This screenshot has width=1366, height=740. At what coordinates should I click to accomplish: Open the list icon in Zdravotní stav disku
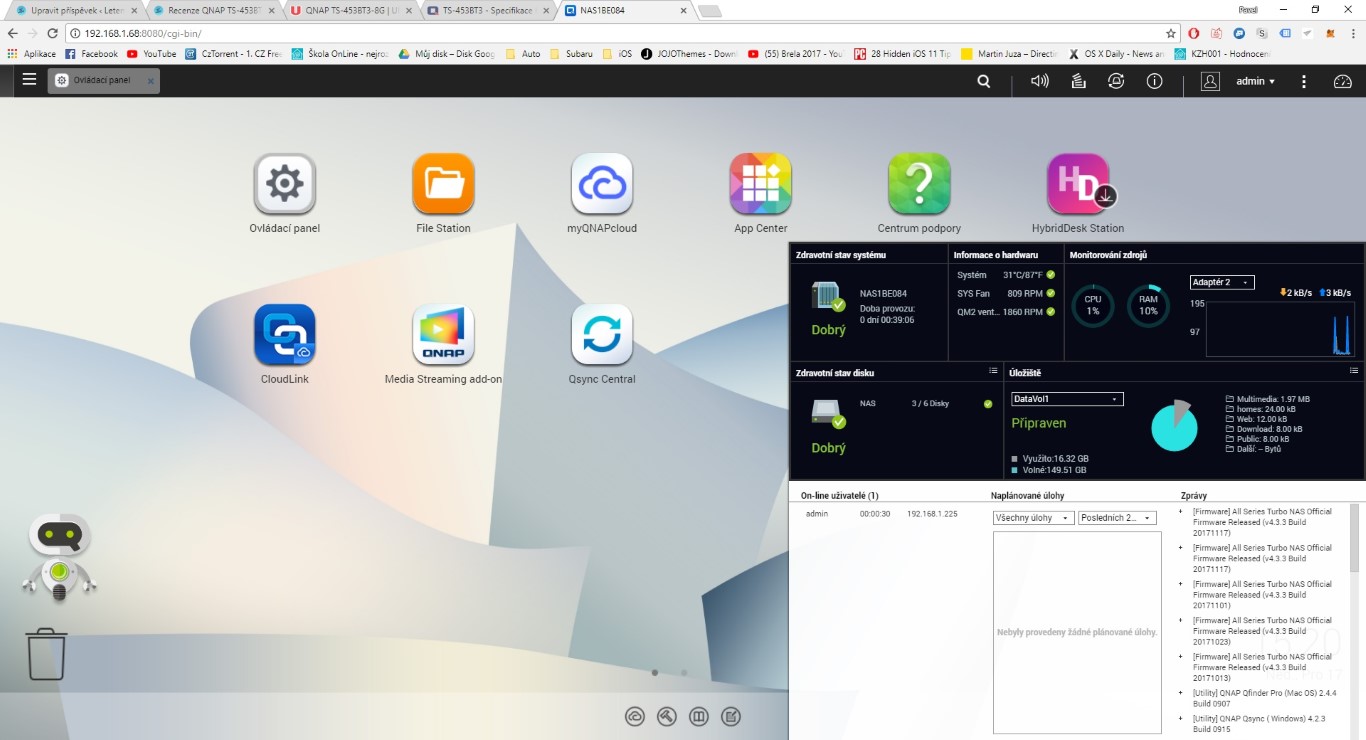pyautogui.click(x=993, y=371)
